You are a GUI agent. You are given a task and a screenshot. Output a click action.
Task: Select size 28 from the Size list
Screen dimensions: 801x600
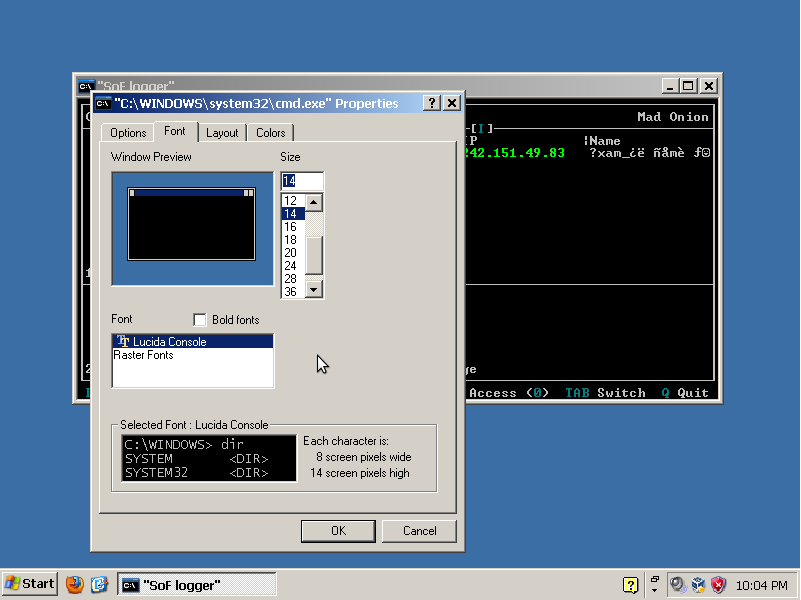coord(293,279)
